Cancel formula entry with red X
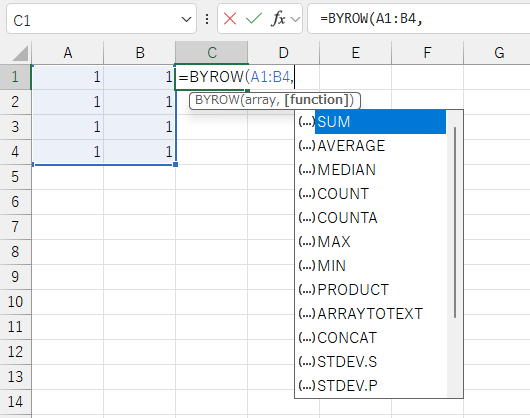The image size is (530, 418). (230, 19)
